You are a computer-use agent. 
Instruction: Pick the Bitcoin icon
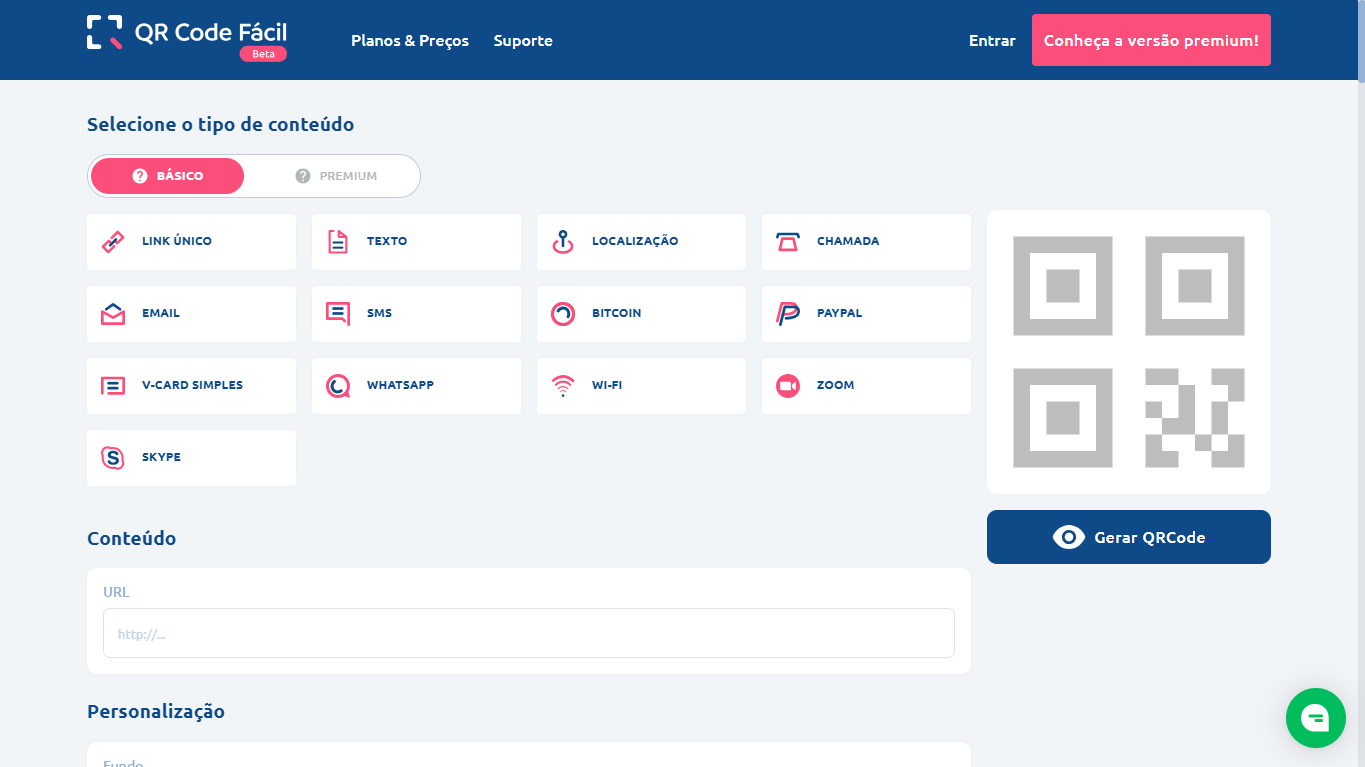point(563,314)
